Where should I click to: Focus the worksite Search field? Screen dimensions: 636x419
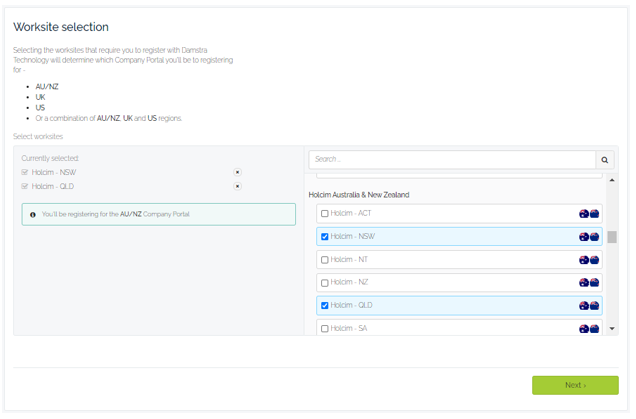452,159
